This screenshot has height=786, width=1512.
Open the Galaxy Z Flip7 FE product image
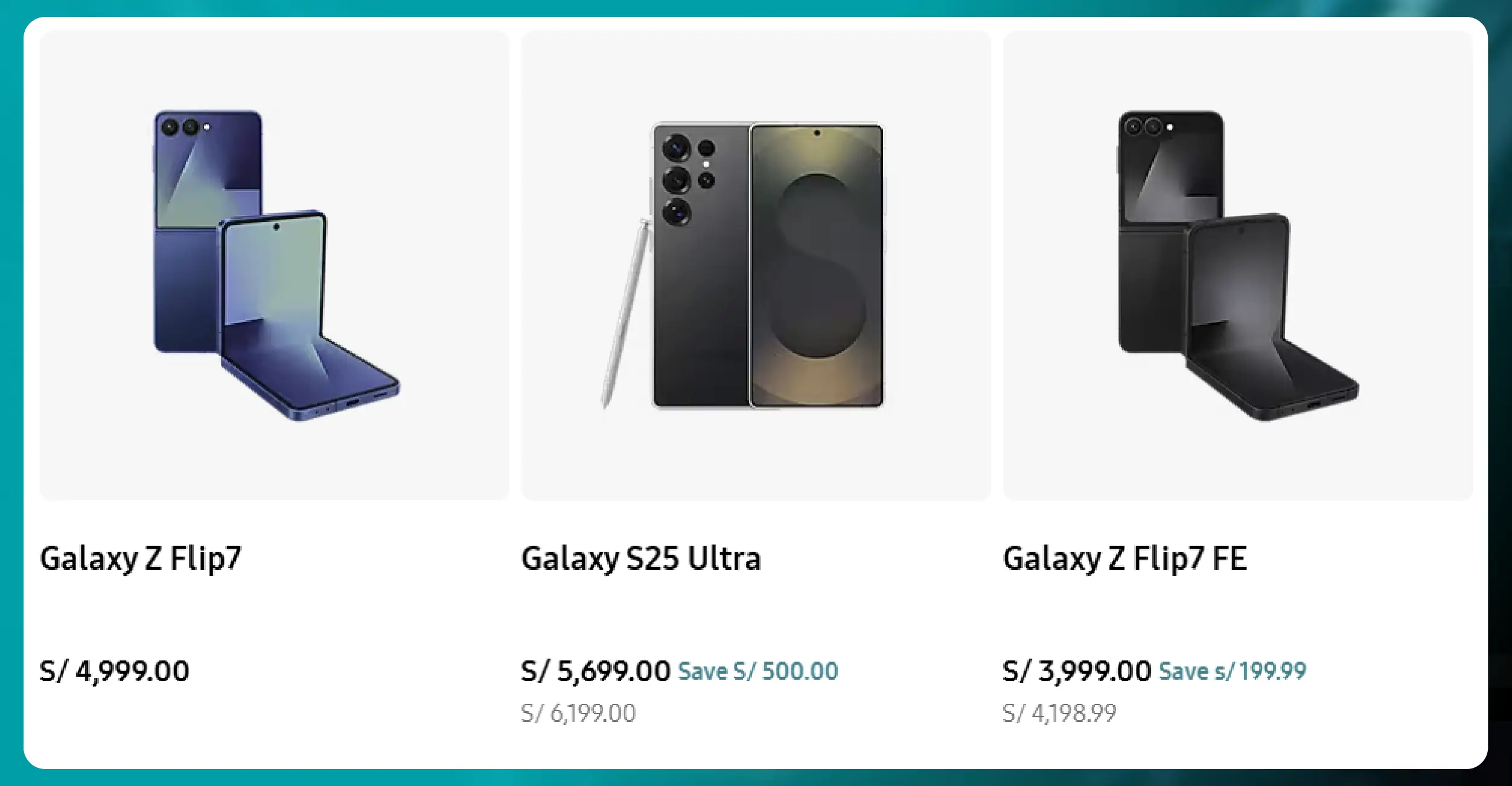coord(1238,266)
